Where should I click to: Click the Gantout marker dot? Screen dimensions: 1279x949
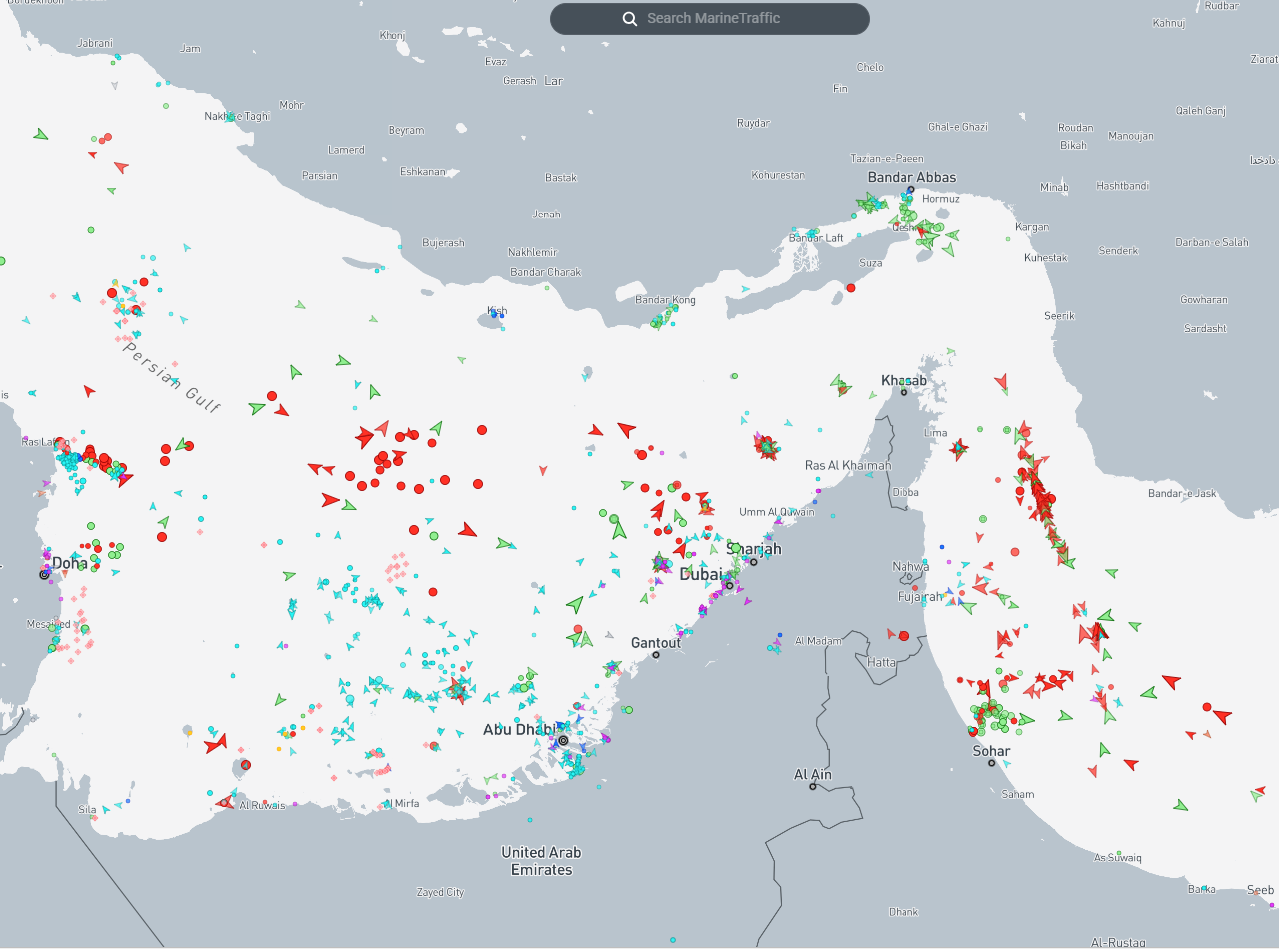pyautogui.click(x=656, y=655)
